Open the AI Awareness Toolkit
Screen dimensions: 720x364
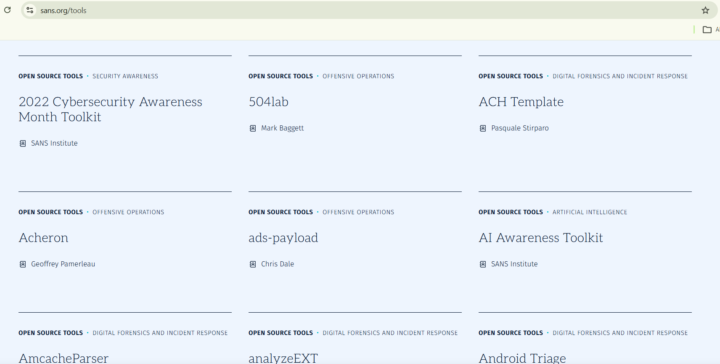(x=540, y=238)
